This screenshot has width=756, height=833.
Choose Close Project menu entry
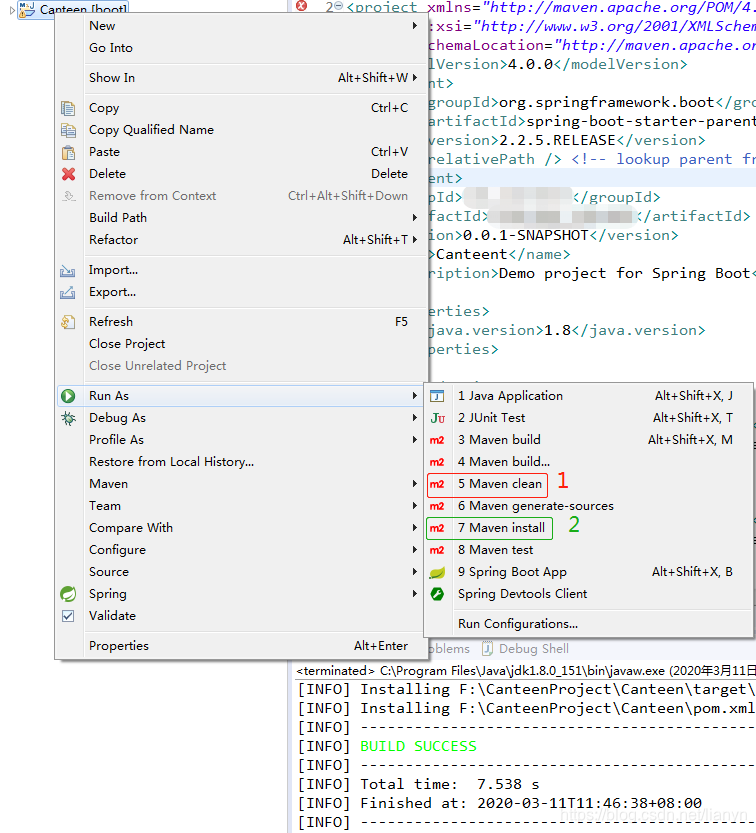[242, 344]
